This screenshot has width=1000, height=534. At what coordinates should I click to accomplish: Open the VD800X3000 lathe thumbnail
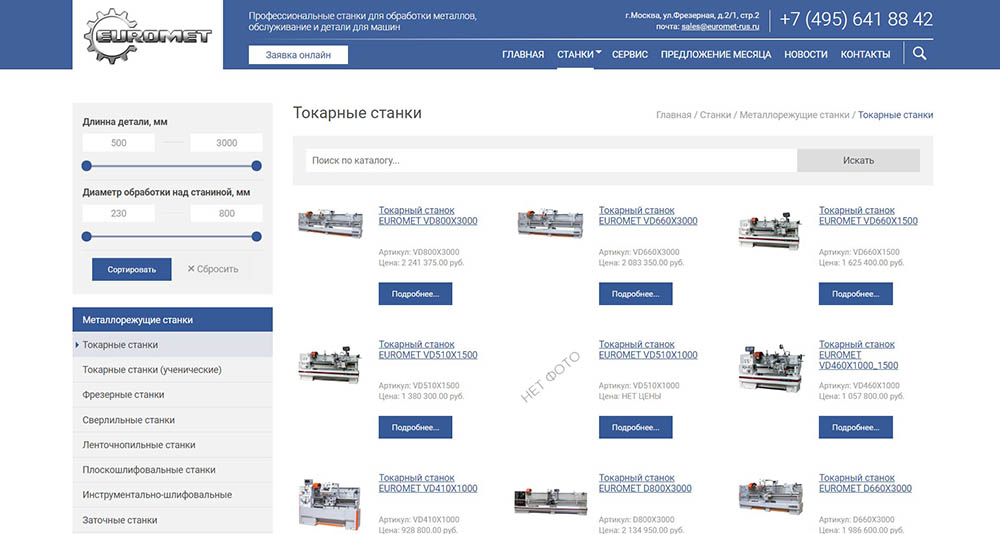click(x=330, y=223)
